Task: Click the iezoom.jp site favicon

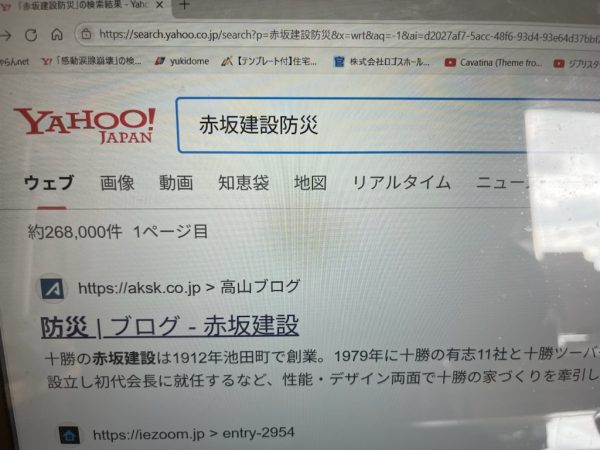Action: click(x=69, y=435)
